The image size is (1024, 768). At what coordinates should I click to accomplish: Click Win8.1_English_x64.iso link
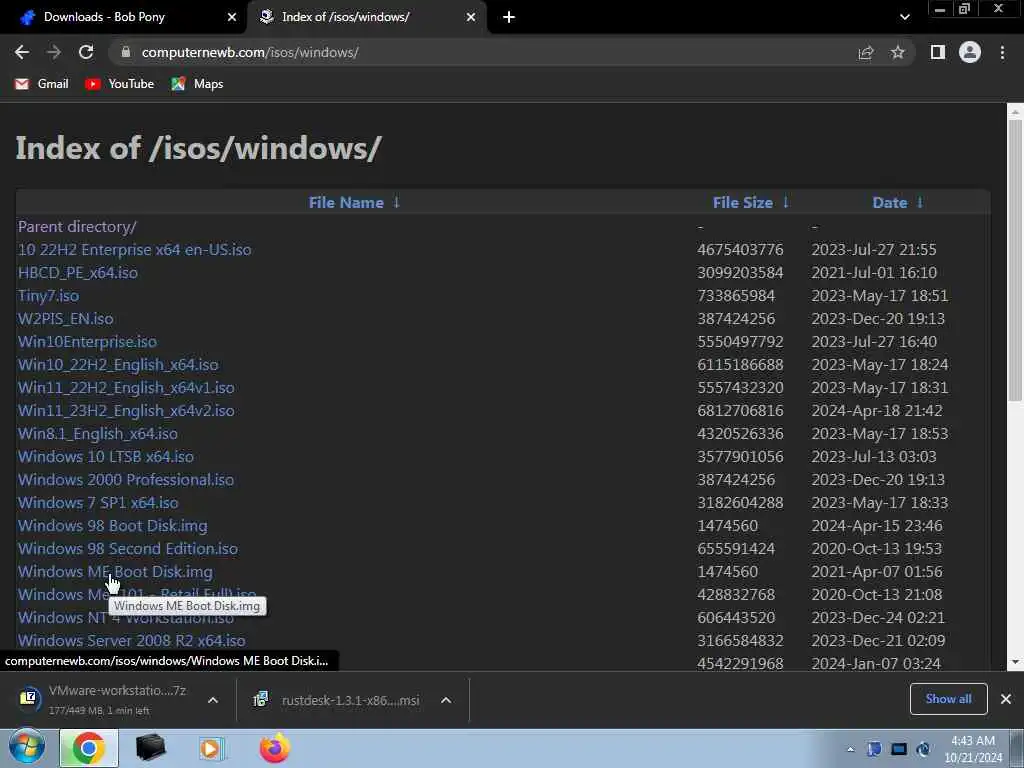point(97,434)
